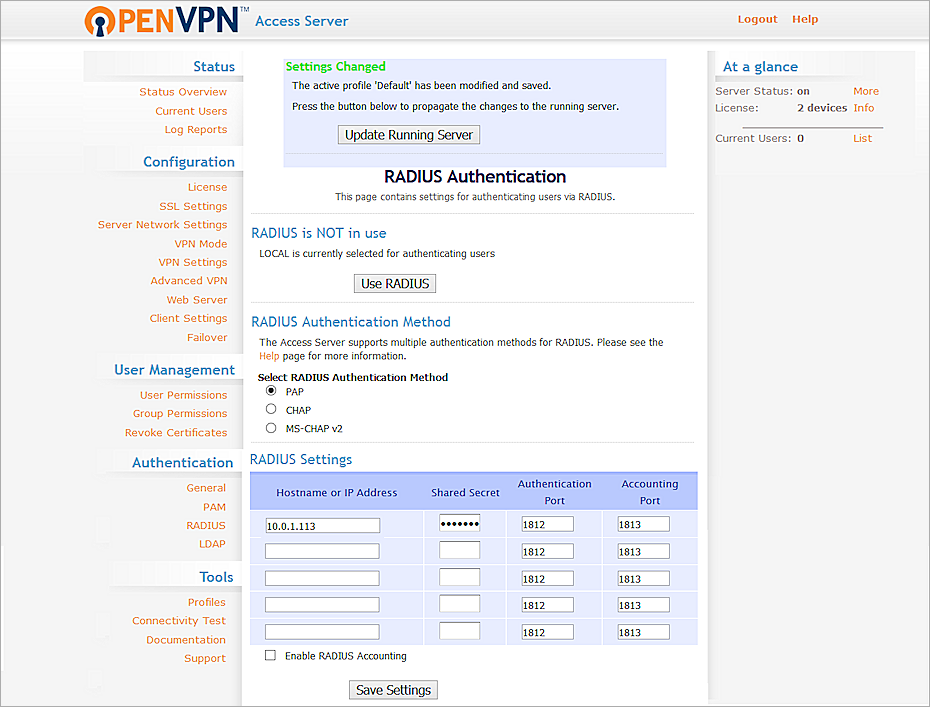
Task: Select the PAP authentication method
Action: click(x=271, y=391)
